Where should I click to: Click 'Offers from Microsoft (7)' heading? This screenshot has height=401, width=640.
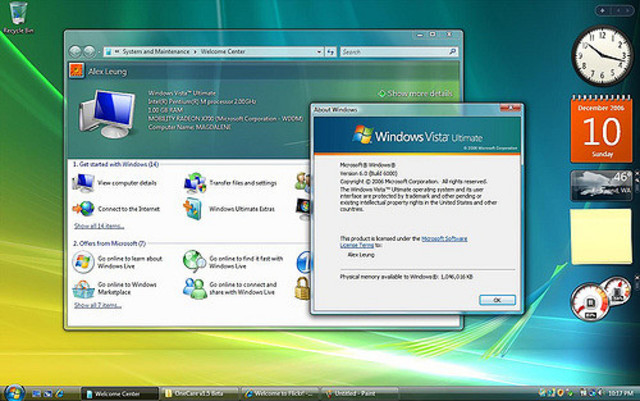(x=109, y=243)
